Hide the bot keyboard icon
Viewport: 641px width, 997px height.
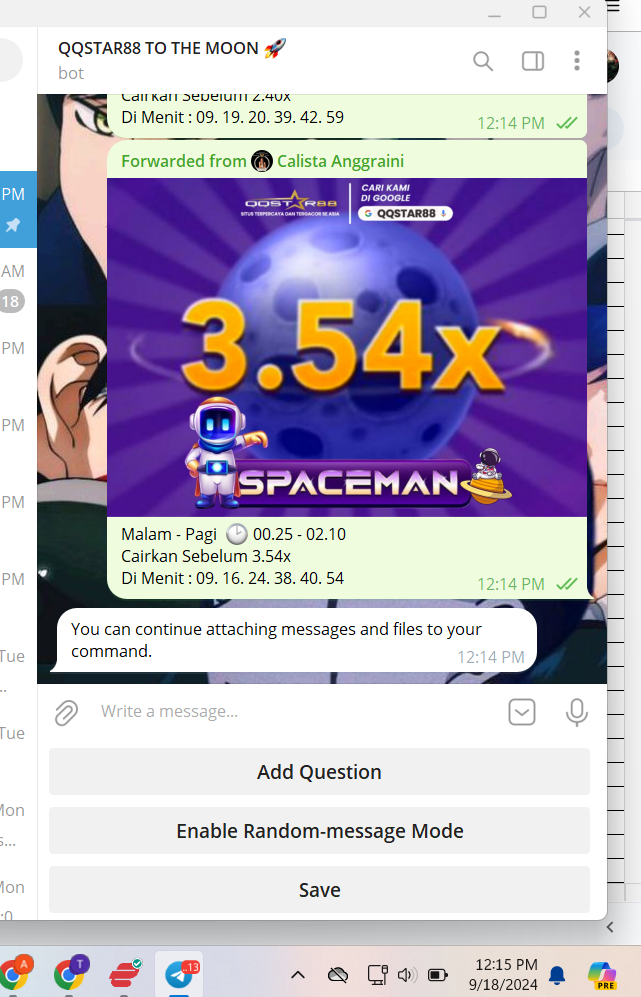coord(522,712)
